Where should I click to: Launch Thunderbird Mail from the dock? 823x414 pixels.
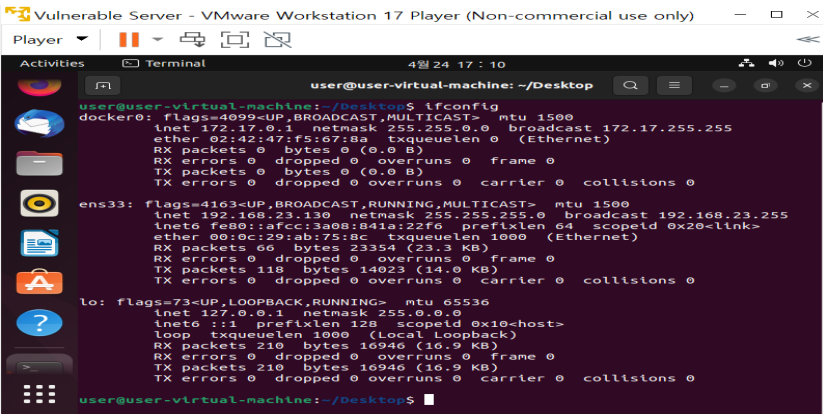39,124
